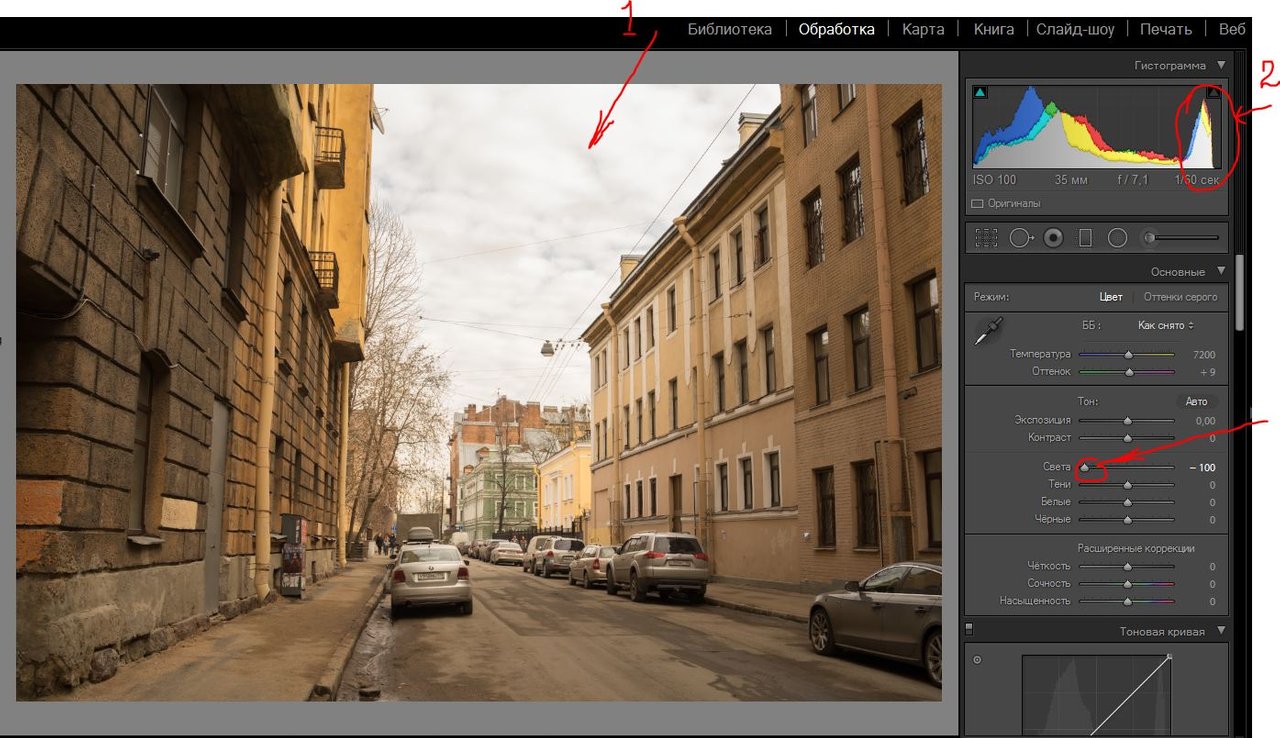Enable the Оригиналы checkbox
The width and height of the screenshot is (1280, 738).
click(x=977, y=203)
